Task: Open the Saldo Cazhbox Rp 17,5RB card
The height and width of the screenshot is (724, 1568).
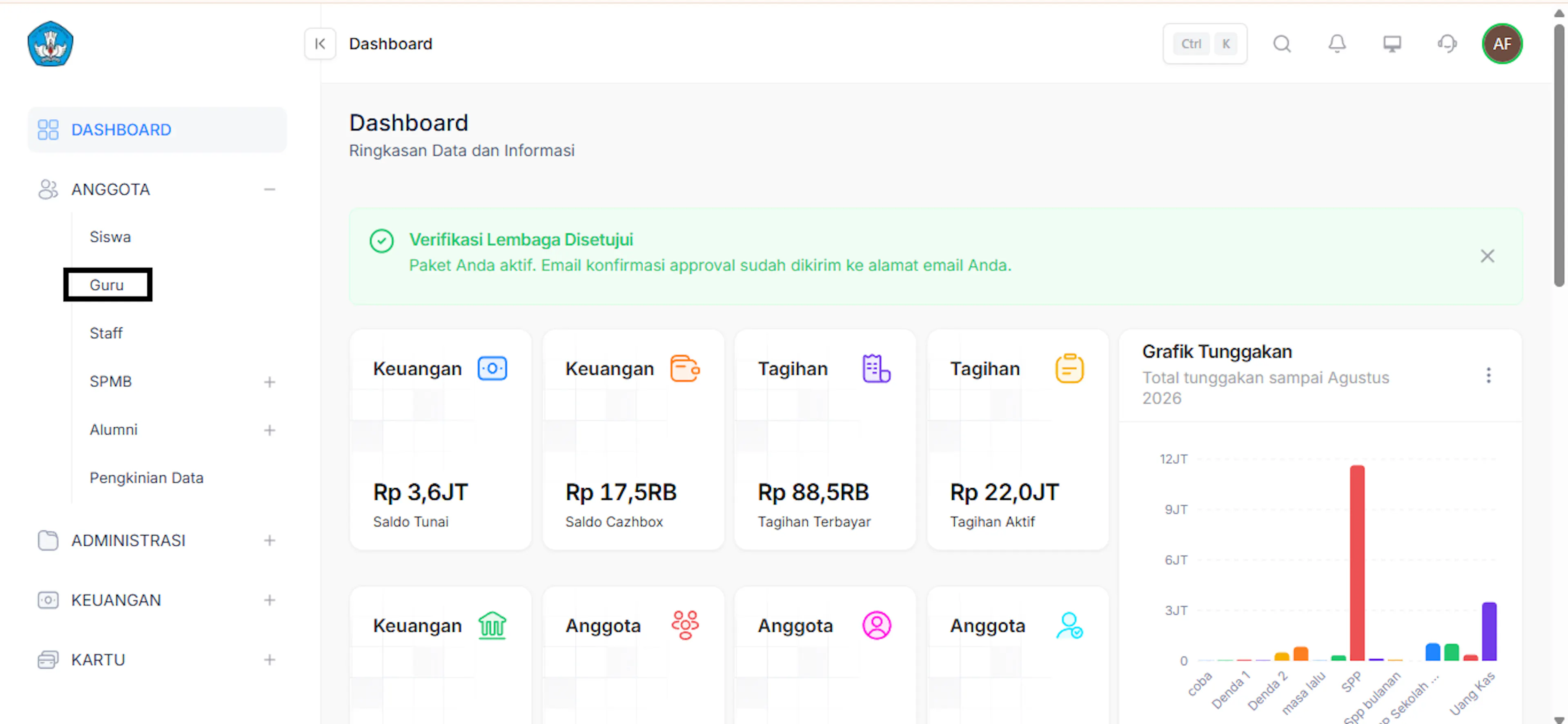Action: (633, 440)
